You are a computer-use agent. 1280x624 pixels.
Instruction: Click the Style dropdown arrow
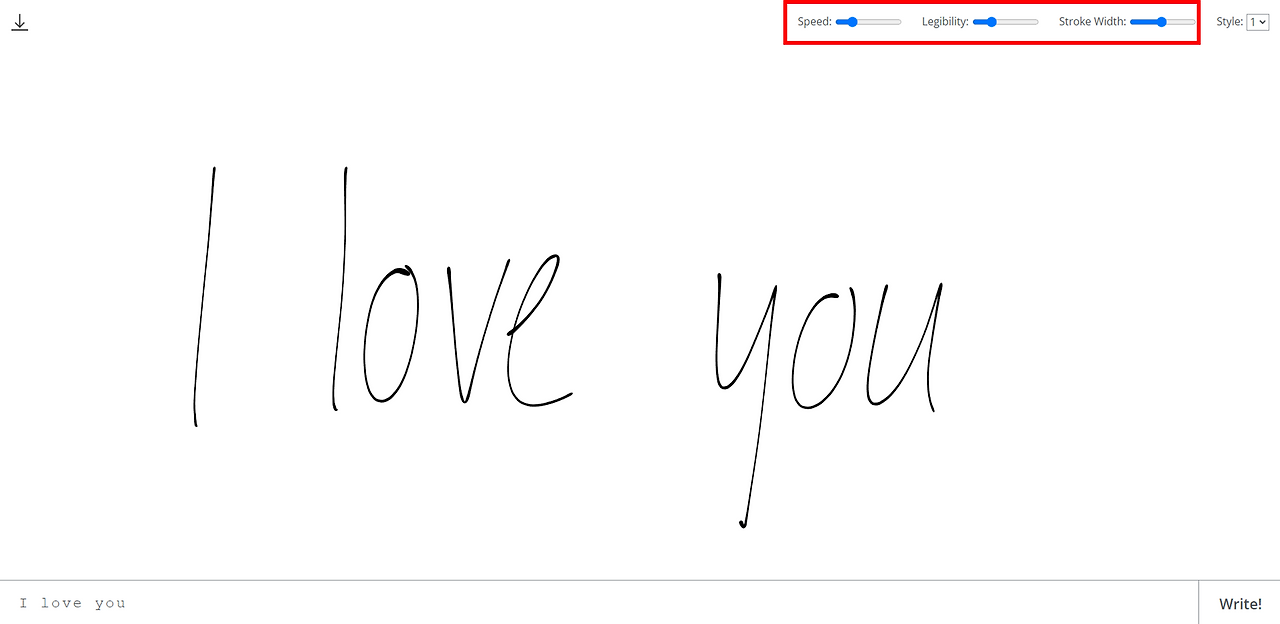pos(1263,21)
